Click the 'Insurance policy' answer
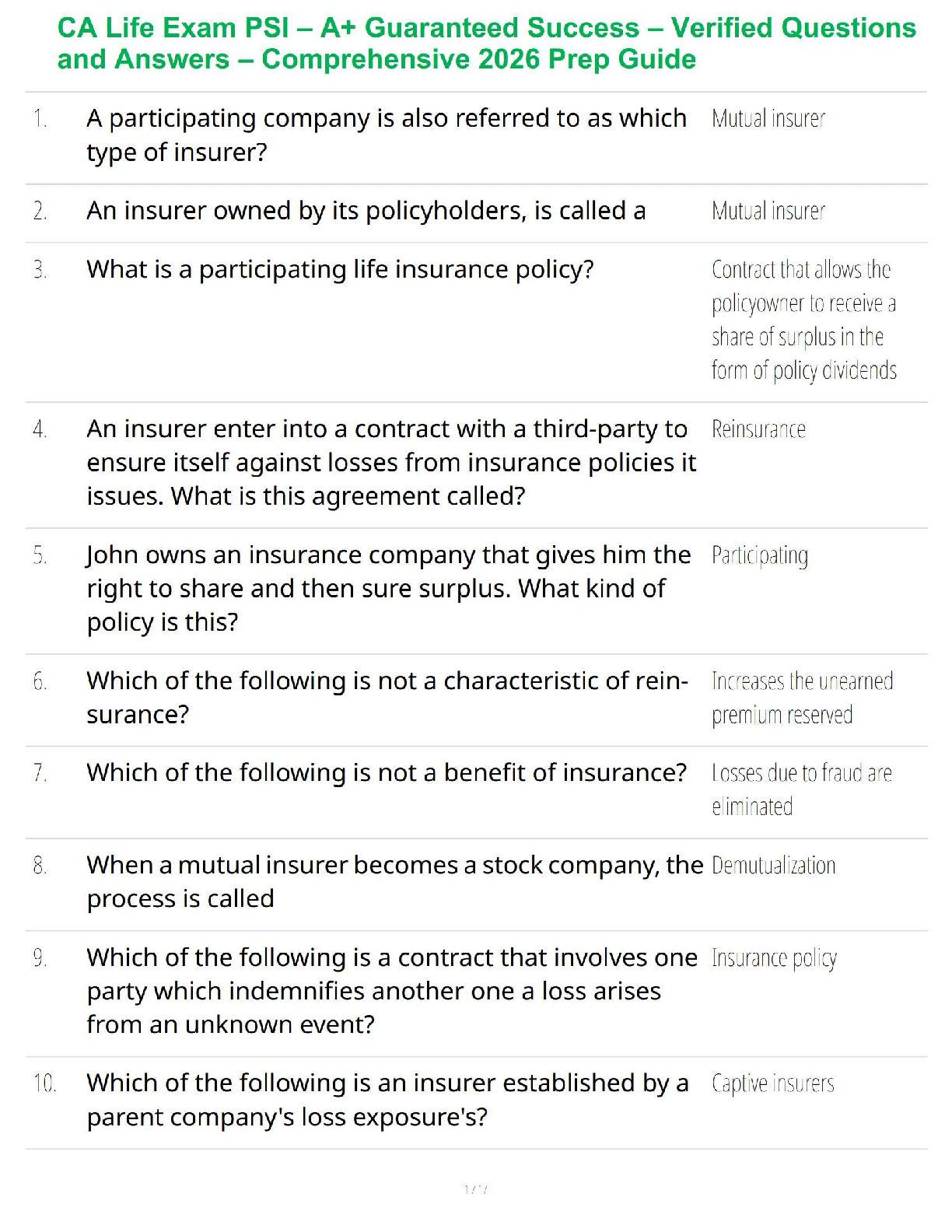This screenshot has width=952, height=1232. tap(774, 958)
